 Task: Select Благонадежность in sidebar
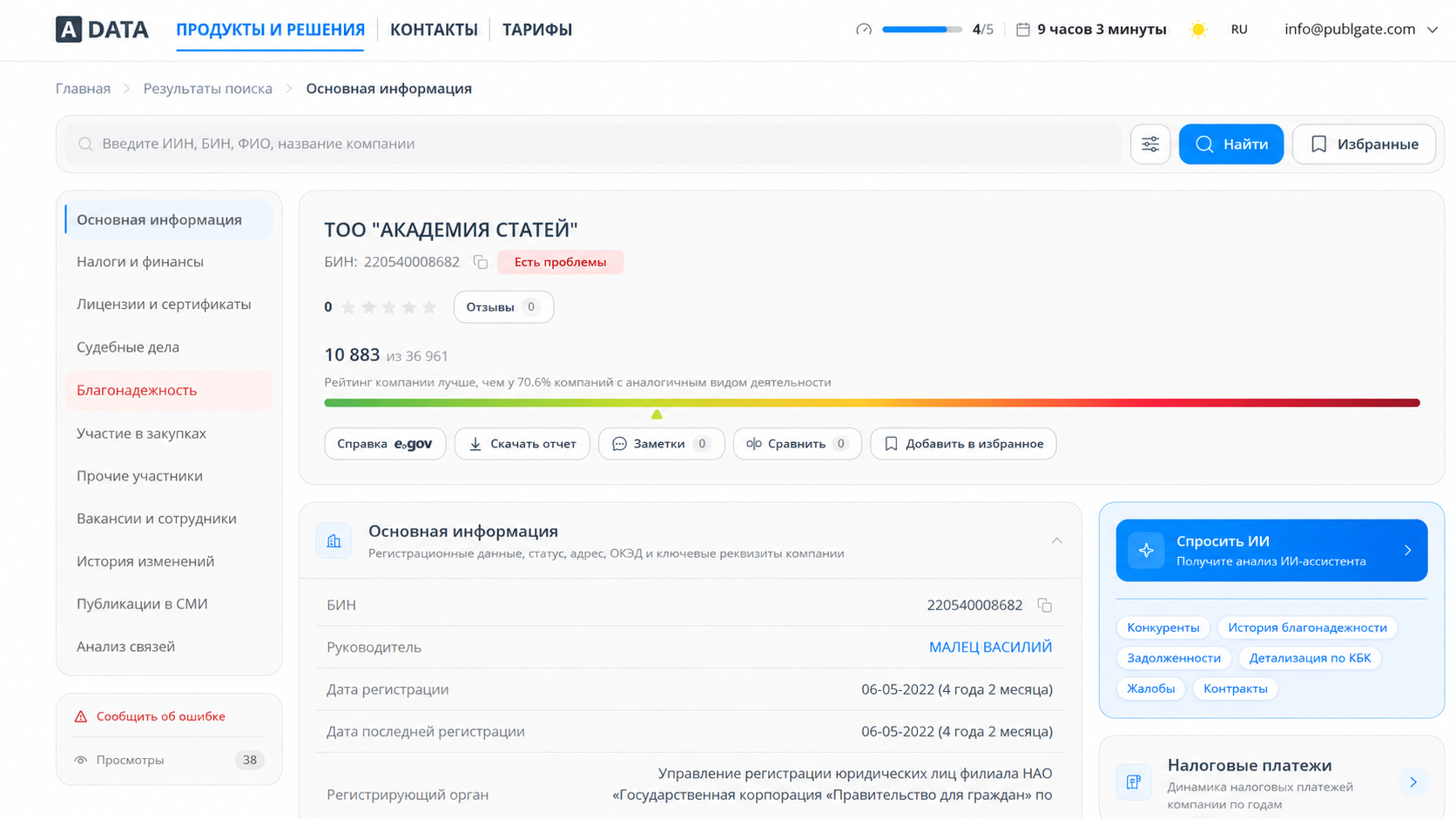pos(169,390)
